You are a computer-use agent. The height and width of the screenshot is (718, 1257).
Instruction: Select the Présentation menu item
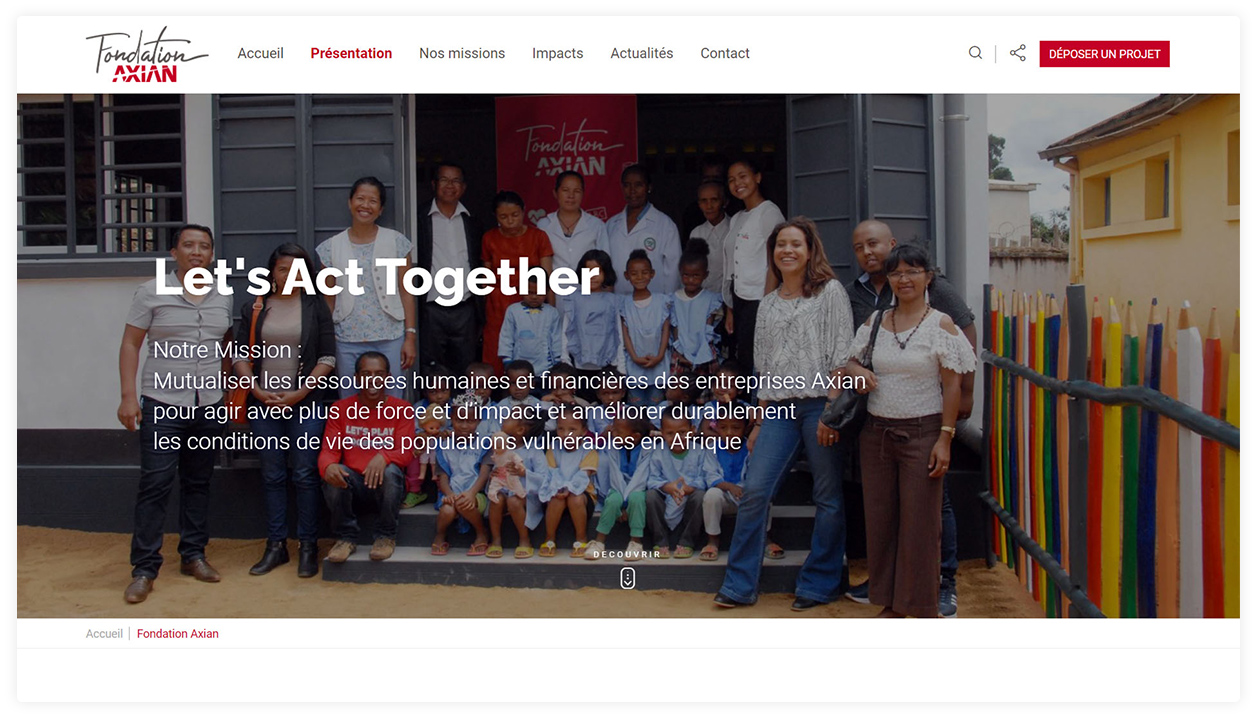pyautogui.click(x=351, y=53)
